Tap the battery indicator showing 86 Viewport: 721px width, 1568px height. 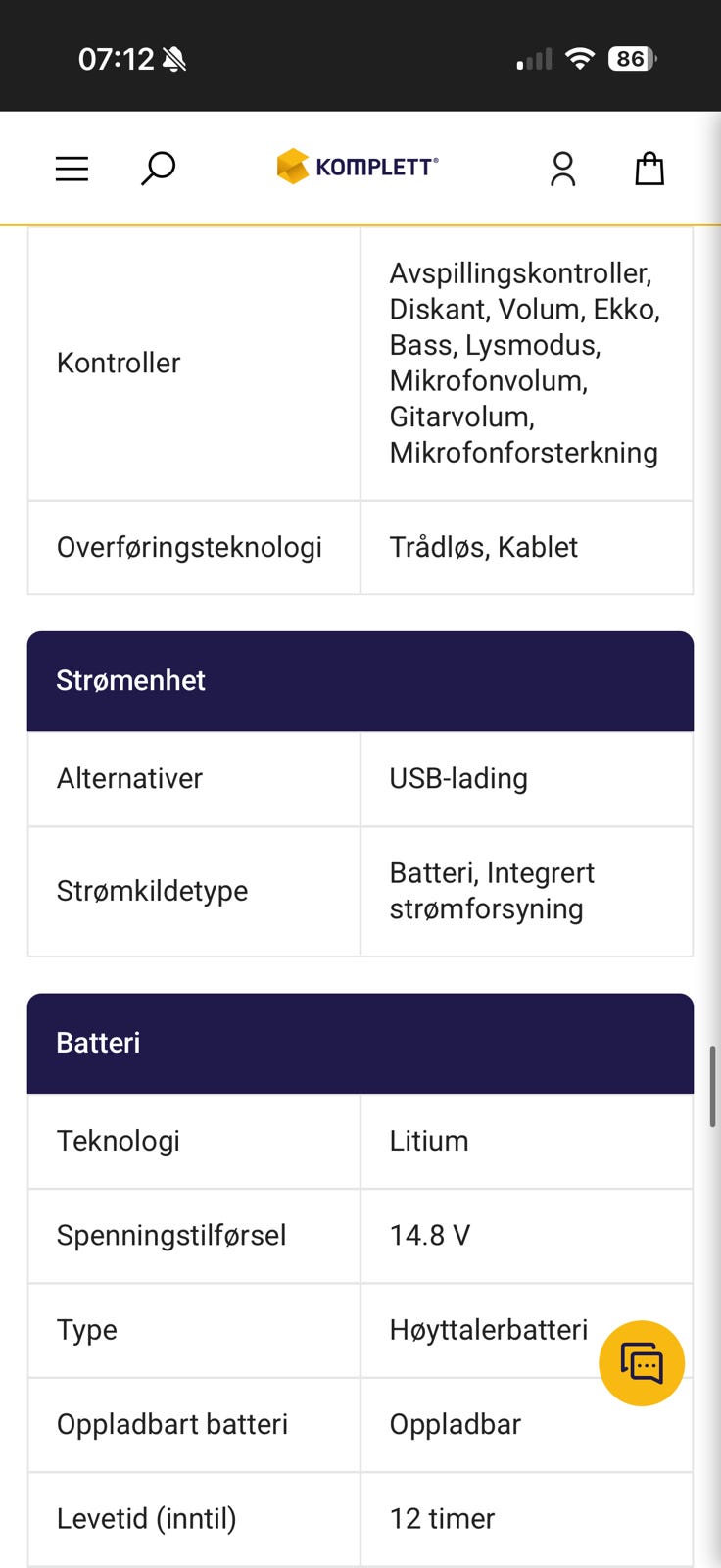(x=632, y=59)
